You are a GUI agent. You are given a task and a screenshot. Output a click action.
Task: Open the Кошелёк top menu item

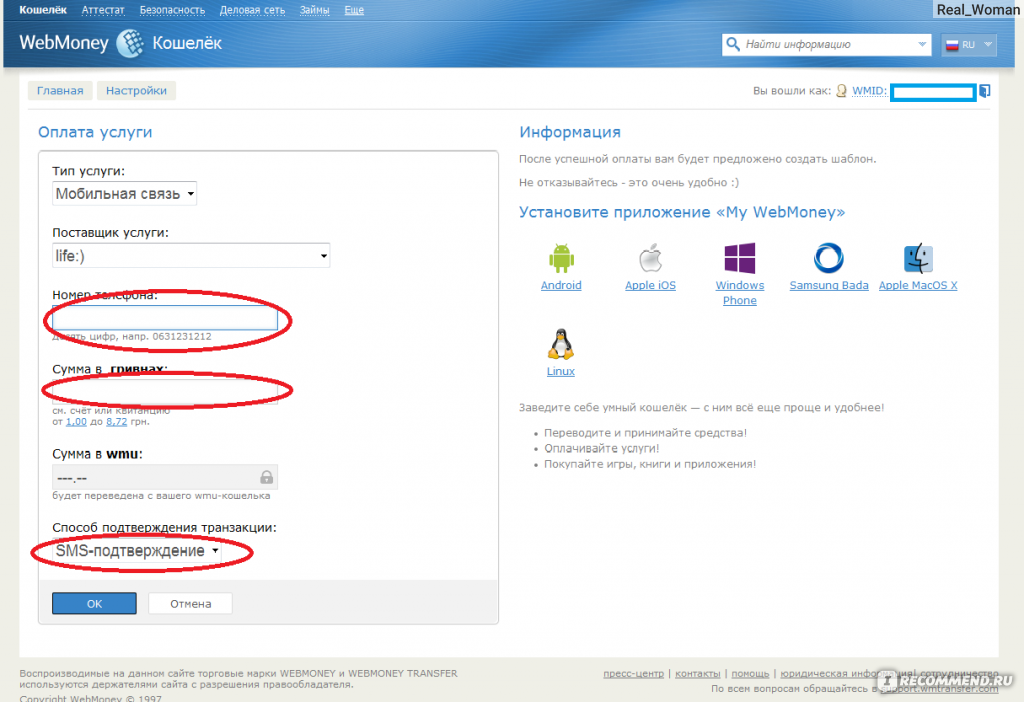click(x=43, y=10)
